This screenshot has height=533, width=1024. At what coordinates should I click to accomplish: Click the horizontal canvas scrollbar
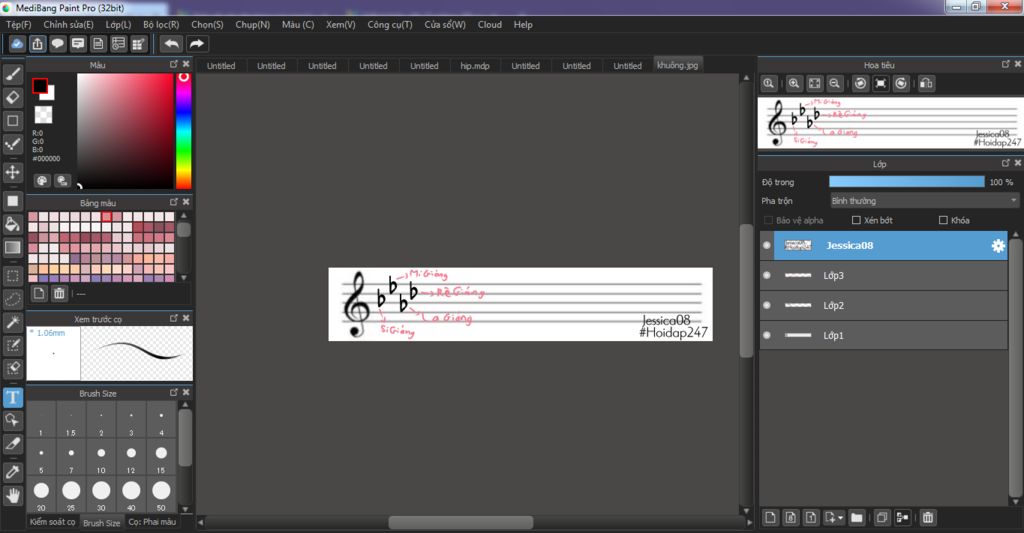tap(461, 523)
